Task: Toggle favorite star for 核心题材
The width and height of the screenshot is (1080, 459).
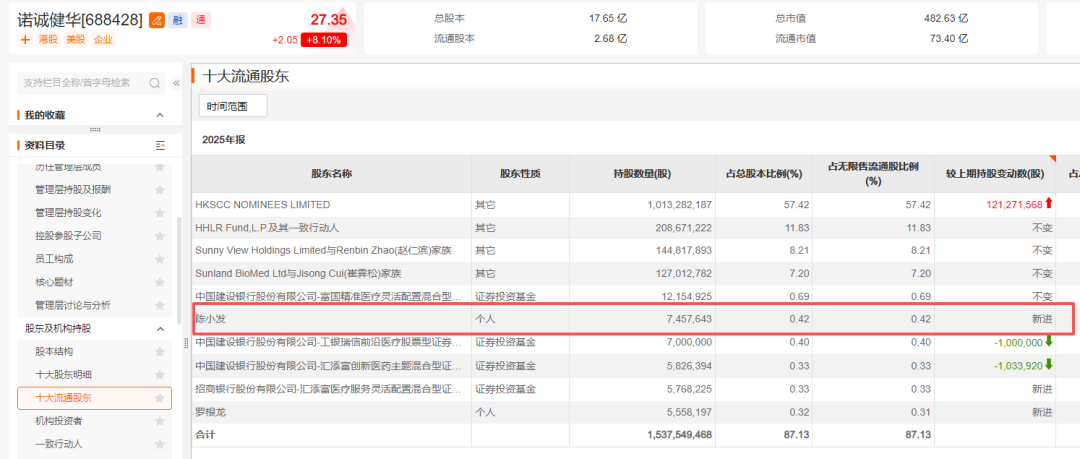Action: 160,282
